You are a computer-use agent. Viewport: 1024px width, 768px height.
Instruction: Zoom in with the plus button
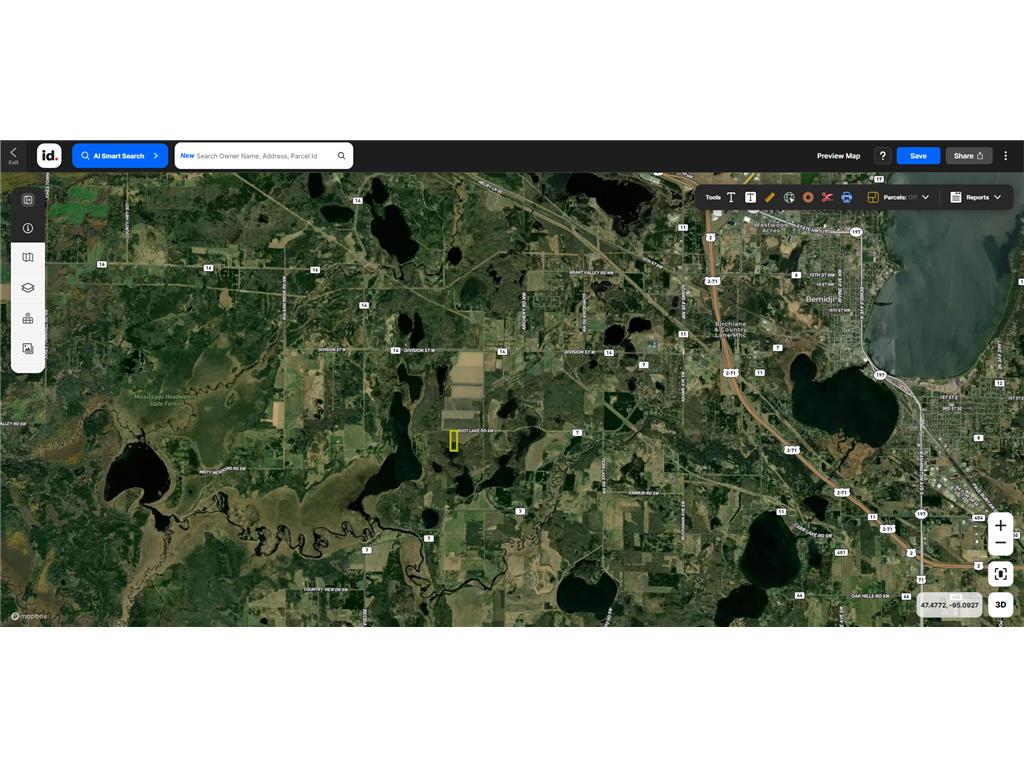click(1000, 525)
